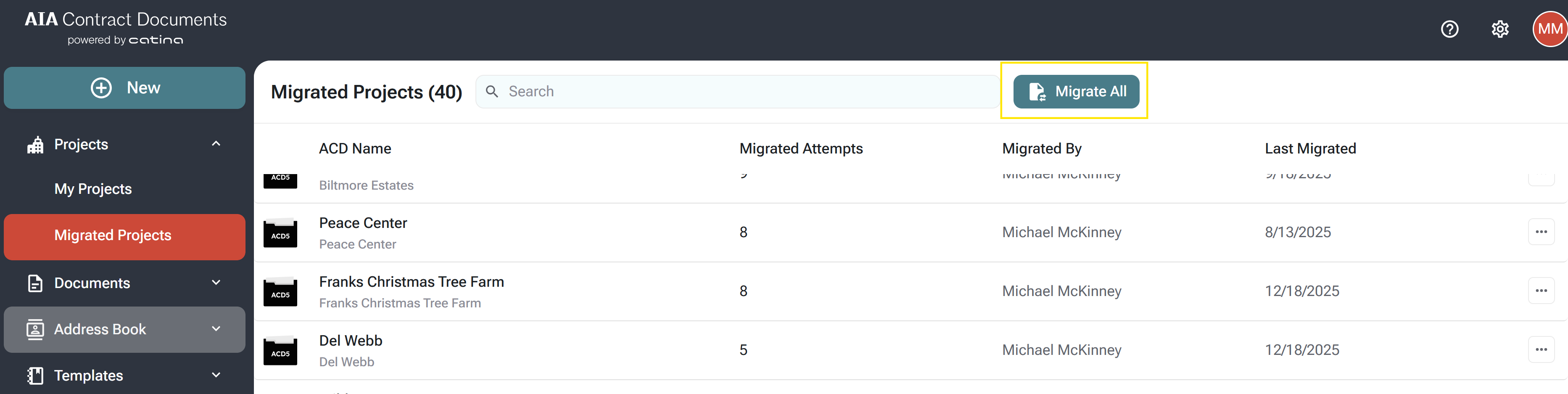Click the Migrate All button

pos(1076,91)
